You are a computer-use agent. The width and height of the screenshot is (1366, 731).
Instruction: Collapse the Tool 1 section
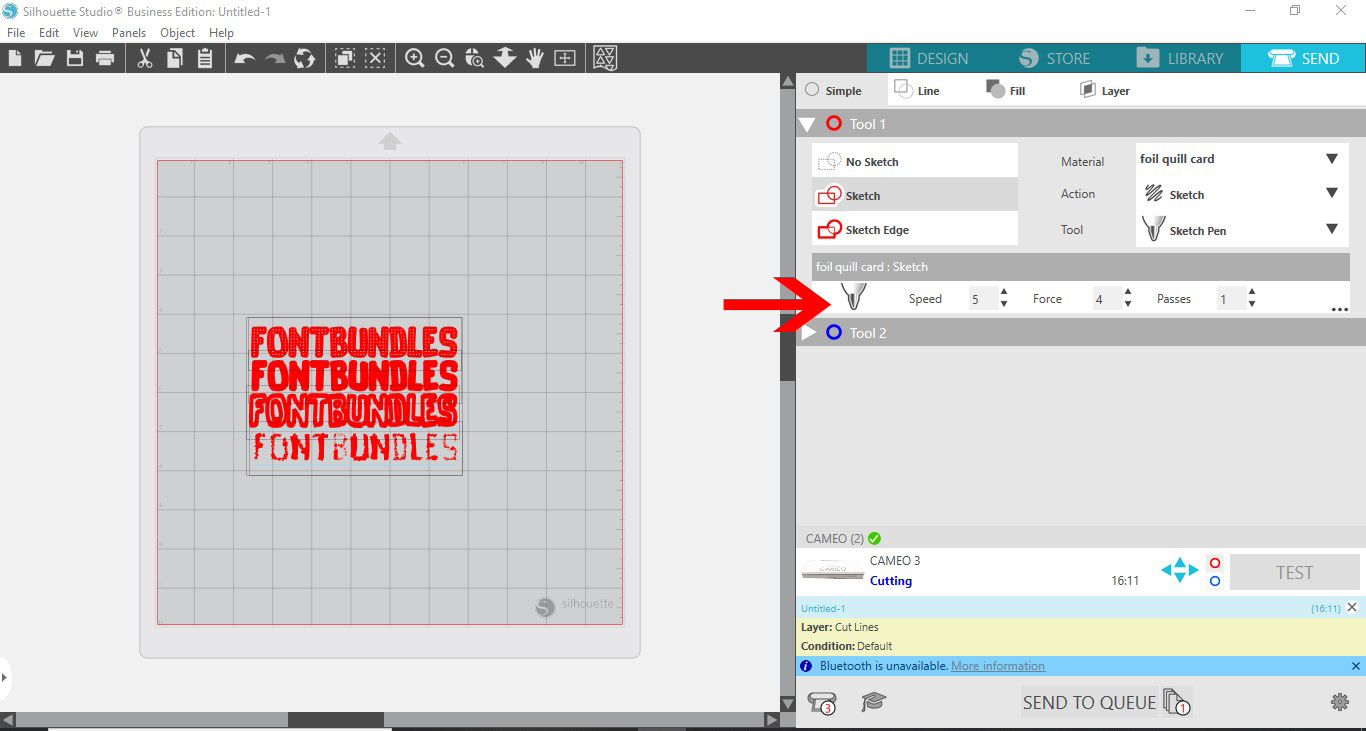tap(808, 124)
